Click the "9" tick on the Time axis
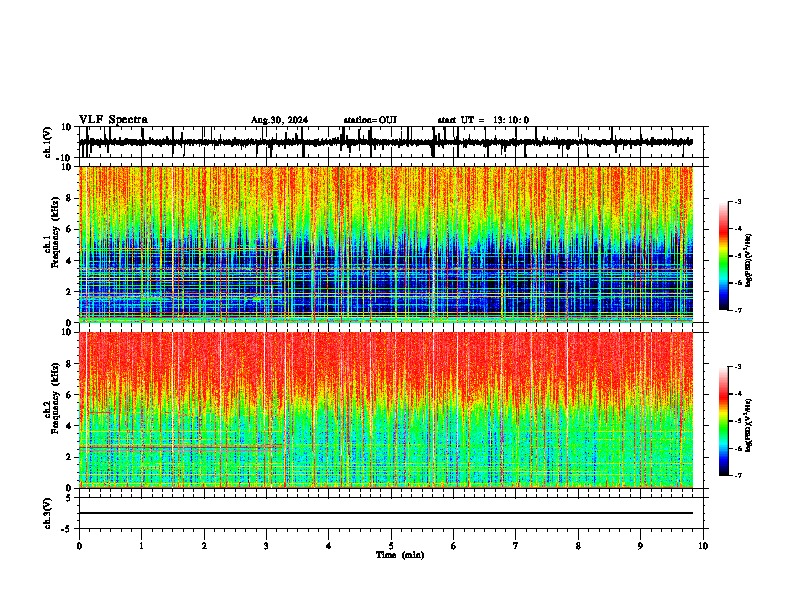Viewport: 792px width, 612px height. point(640,546)
